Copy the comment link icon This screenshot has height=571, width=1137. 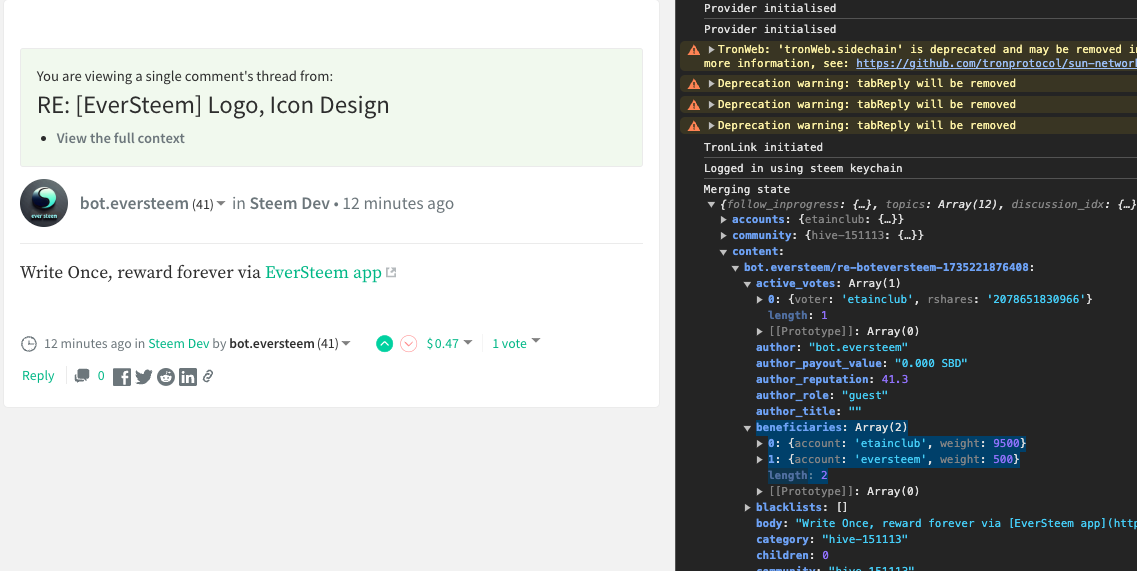(x=208, y=377)
